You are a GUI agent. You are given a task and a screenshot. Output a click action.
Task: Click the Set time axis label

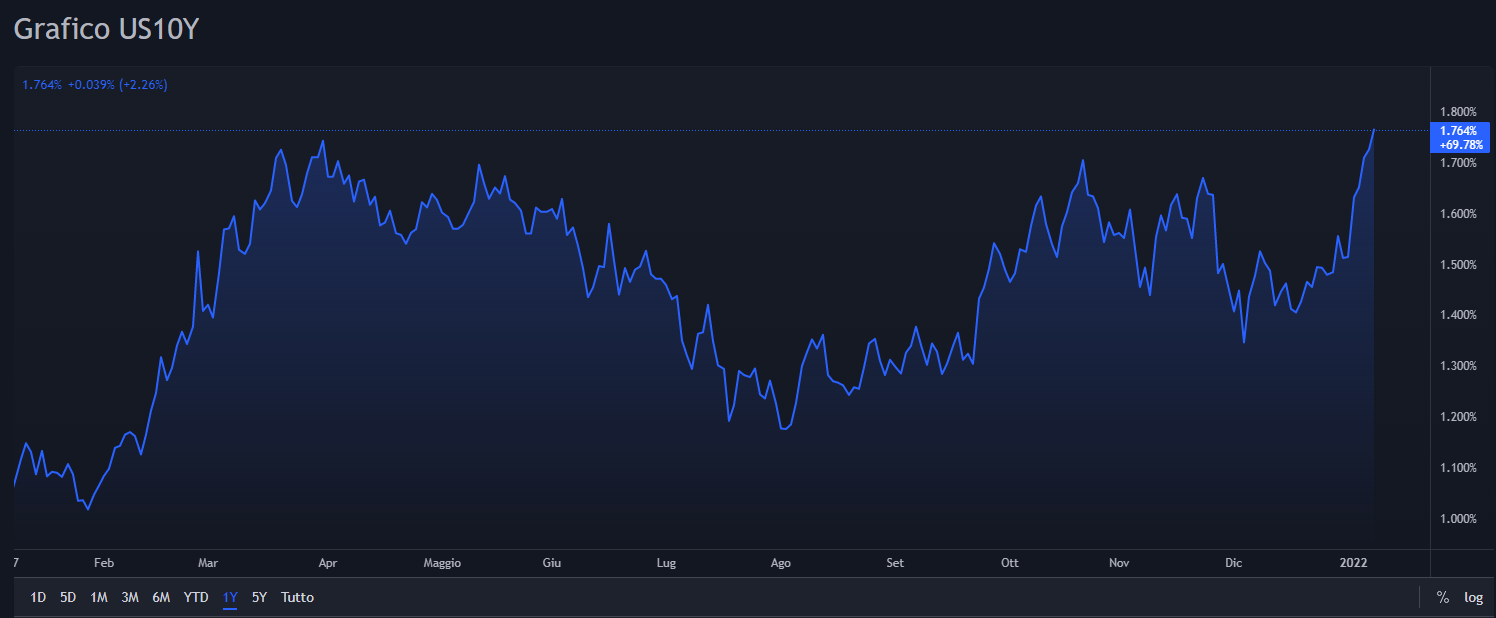point(895,563)
